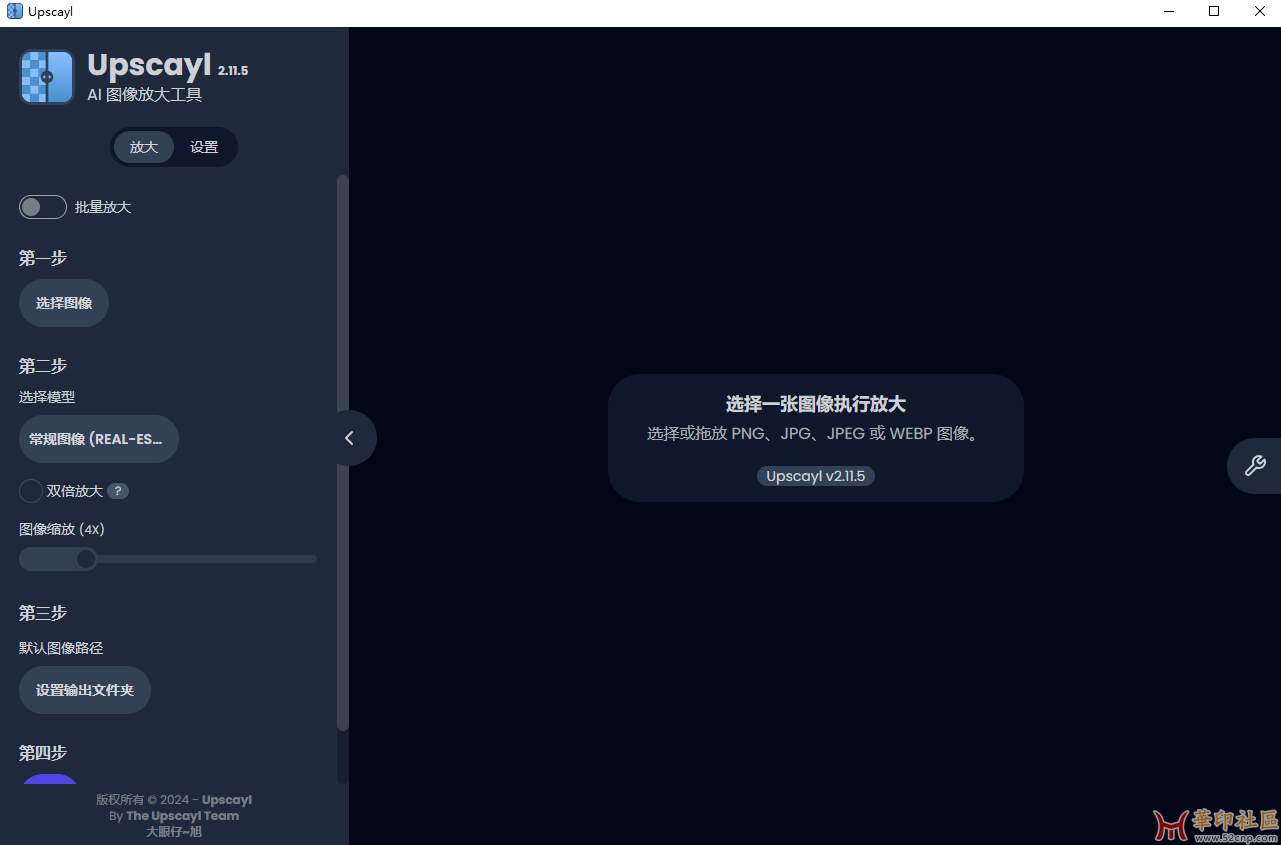
Task: Click the 图像缩放 (4X) label
Action: [62, 529]
